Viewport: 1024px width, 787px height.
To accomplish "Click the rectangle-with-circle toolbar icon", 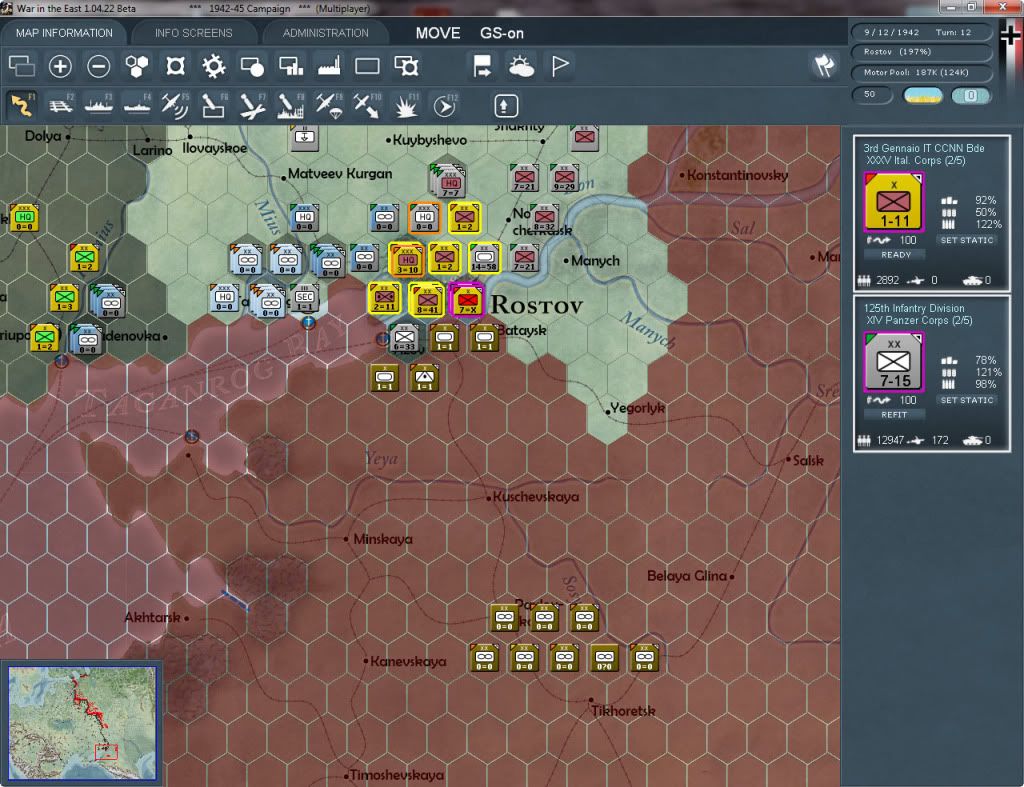I will coord(252,66).
